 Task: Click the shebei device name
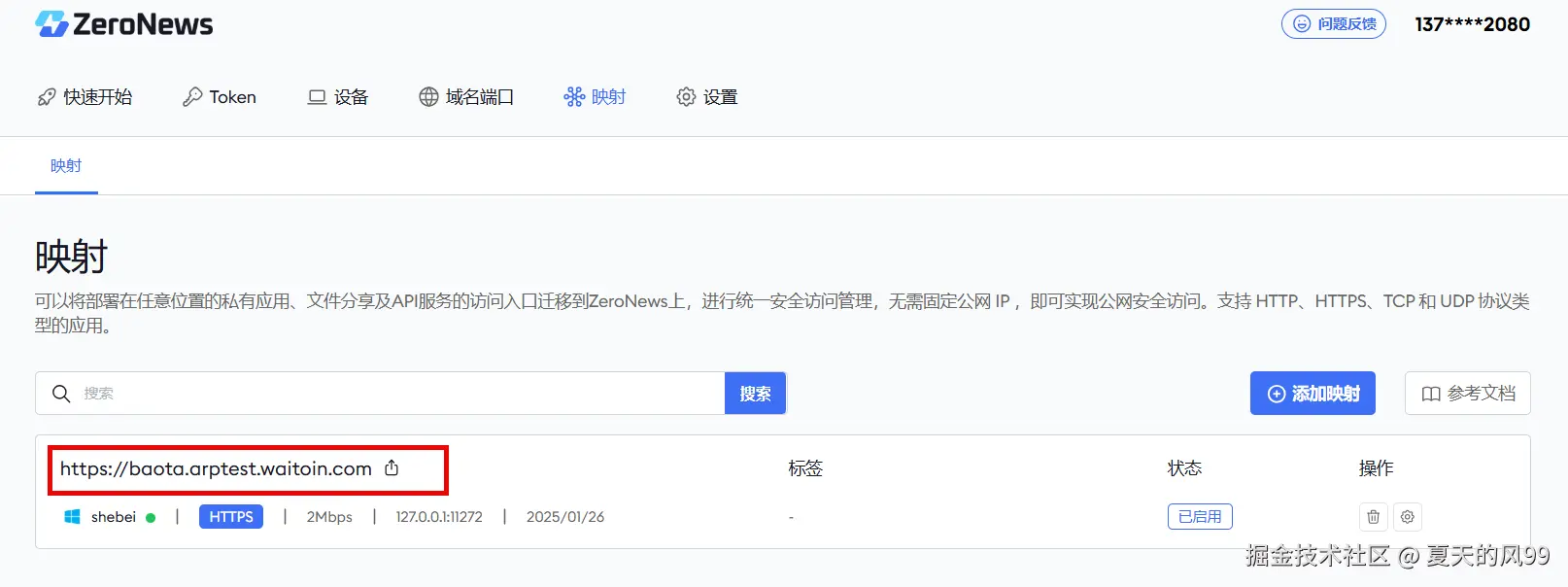[114, 517]
